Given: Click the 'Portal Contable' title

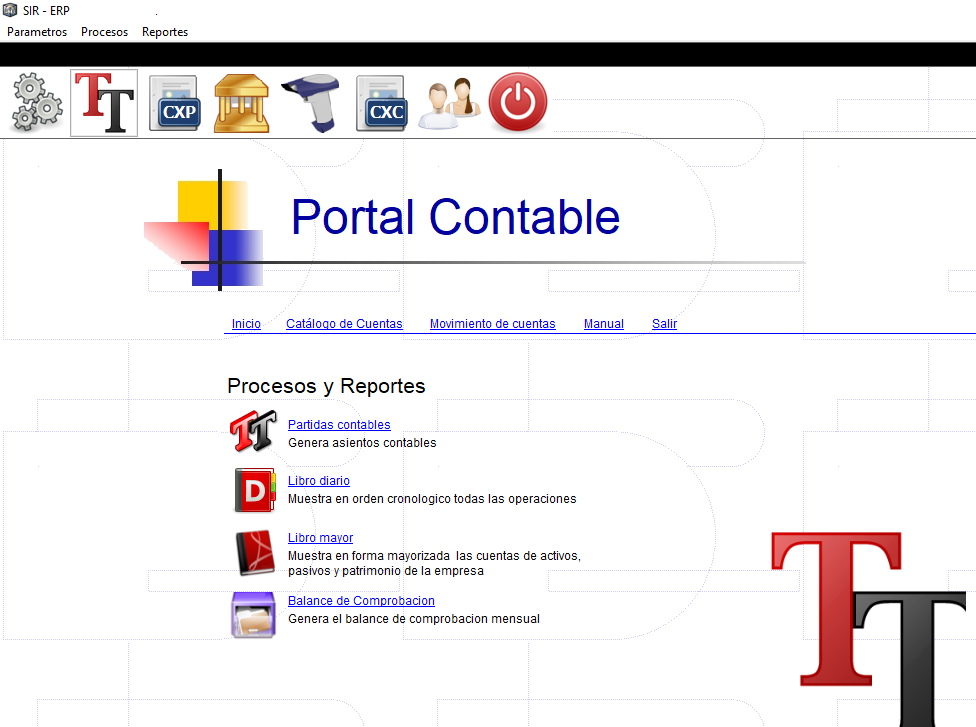Looking at the screenshot, I should point(455,217).
